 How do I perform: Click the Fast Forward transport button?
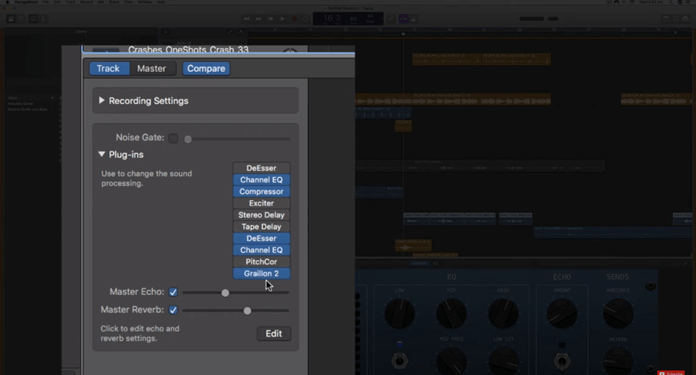(x=258, y=19)
